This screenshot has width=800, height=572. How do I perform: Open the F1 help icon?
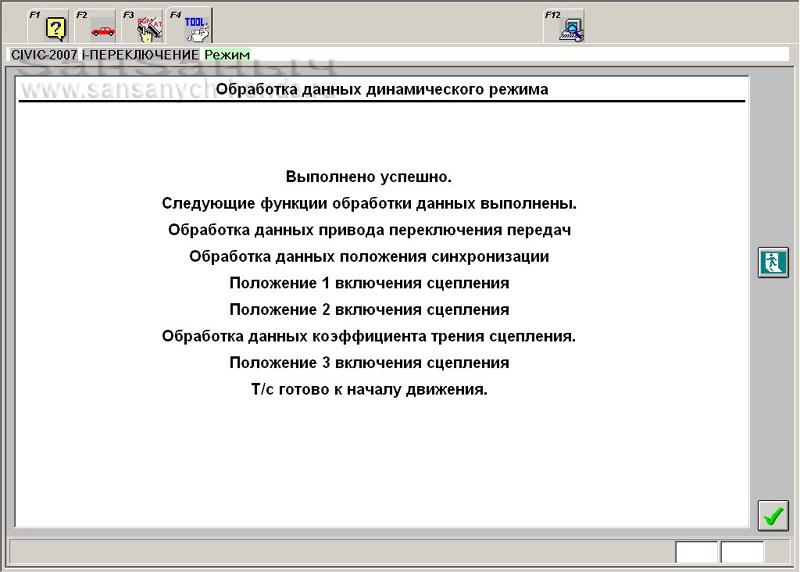[47, 26]
